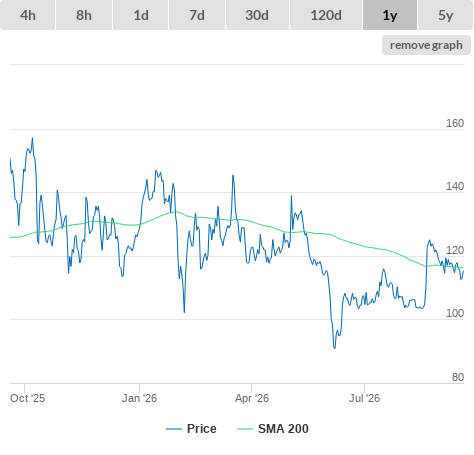The width and height of the screenshot is (474, 455).
Task: Show the 7d chart range
Action: [197, 15]
